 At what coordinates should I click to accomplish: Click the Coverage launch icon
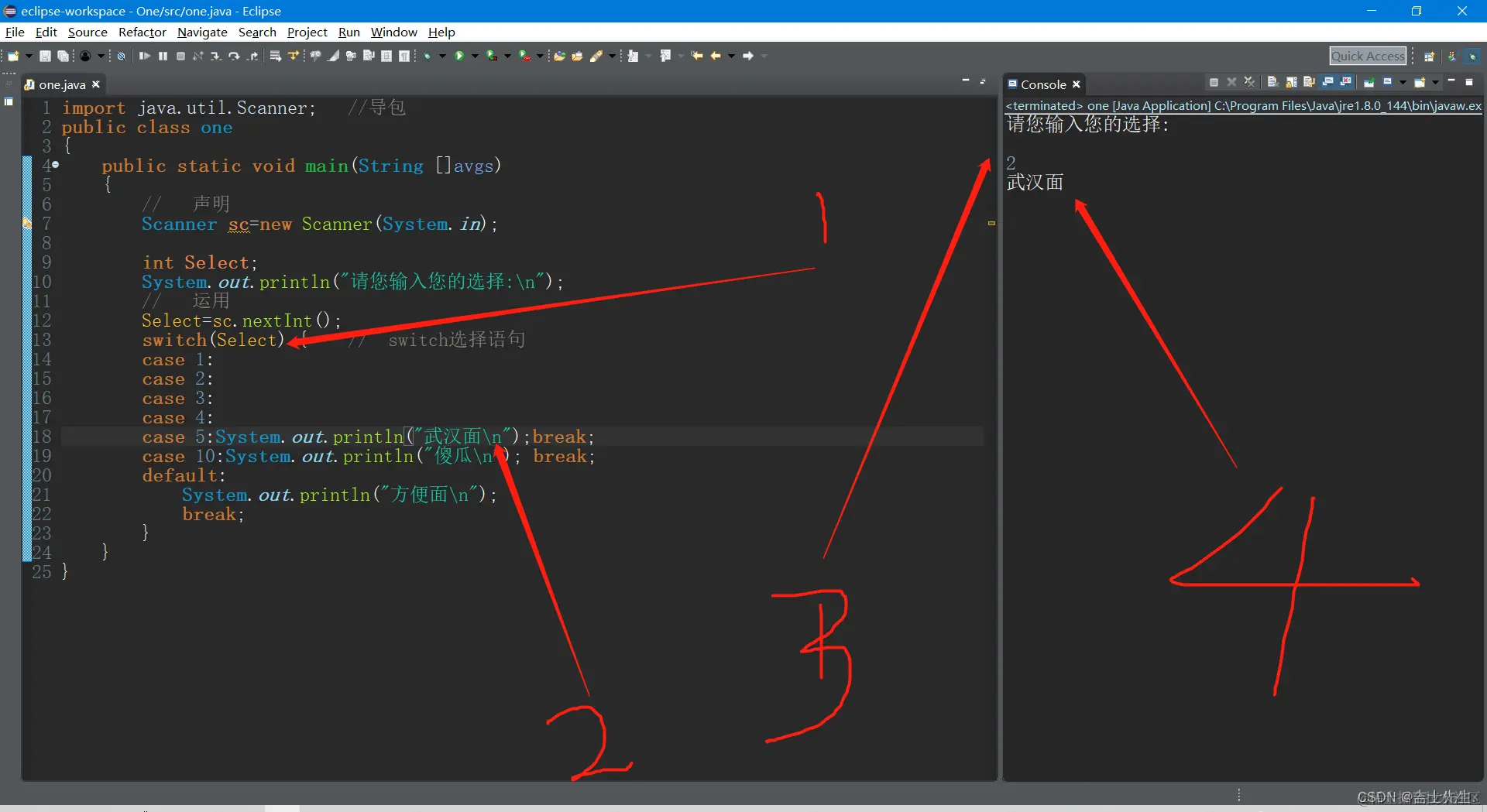(x=491, y=56)
